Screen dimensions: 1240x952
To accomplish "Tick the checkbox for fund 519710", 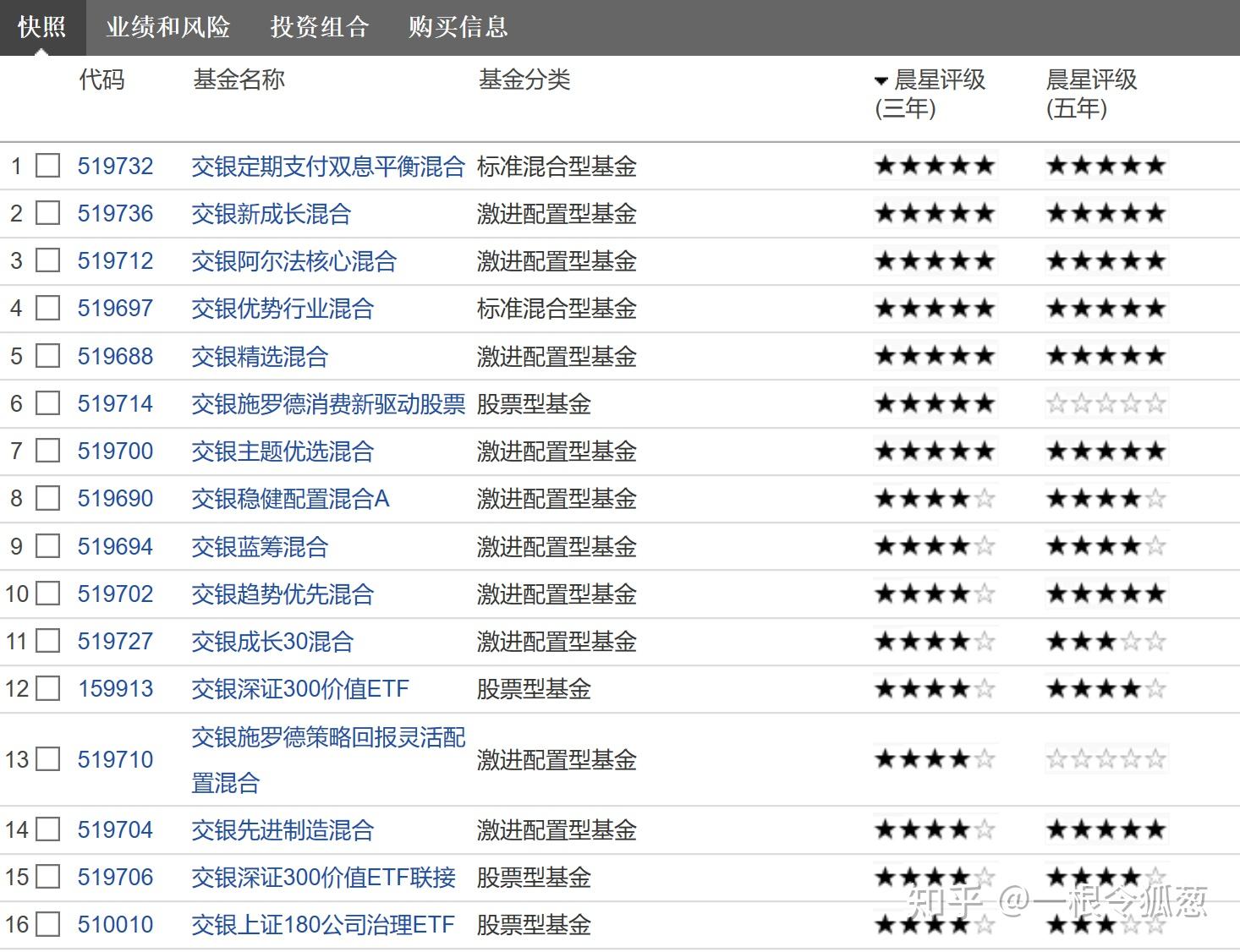I will click(x=47, y=759).
